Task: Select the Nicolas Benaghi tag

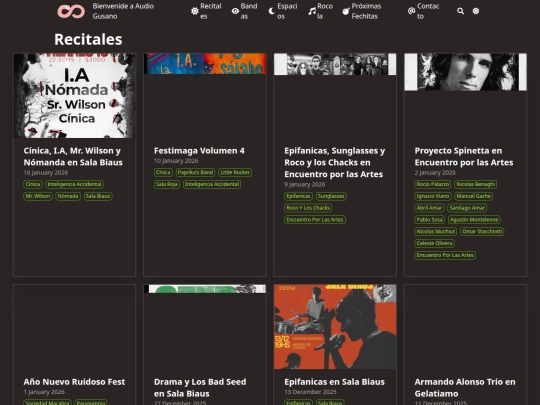Action: click(x=475, y=184)
